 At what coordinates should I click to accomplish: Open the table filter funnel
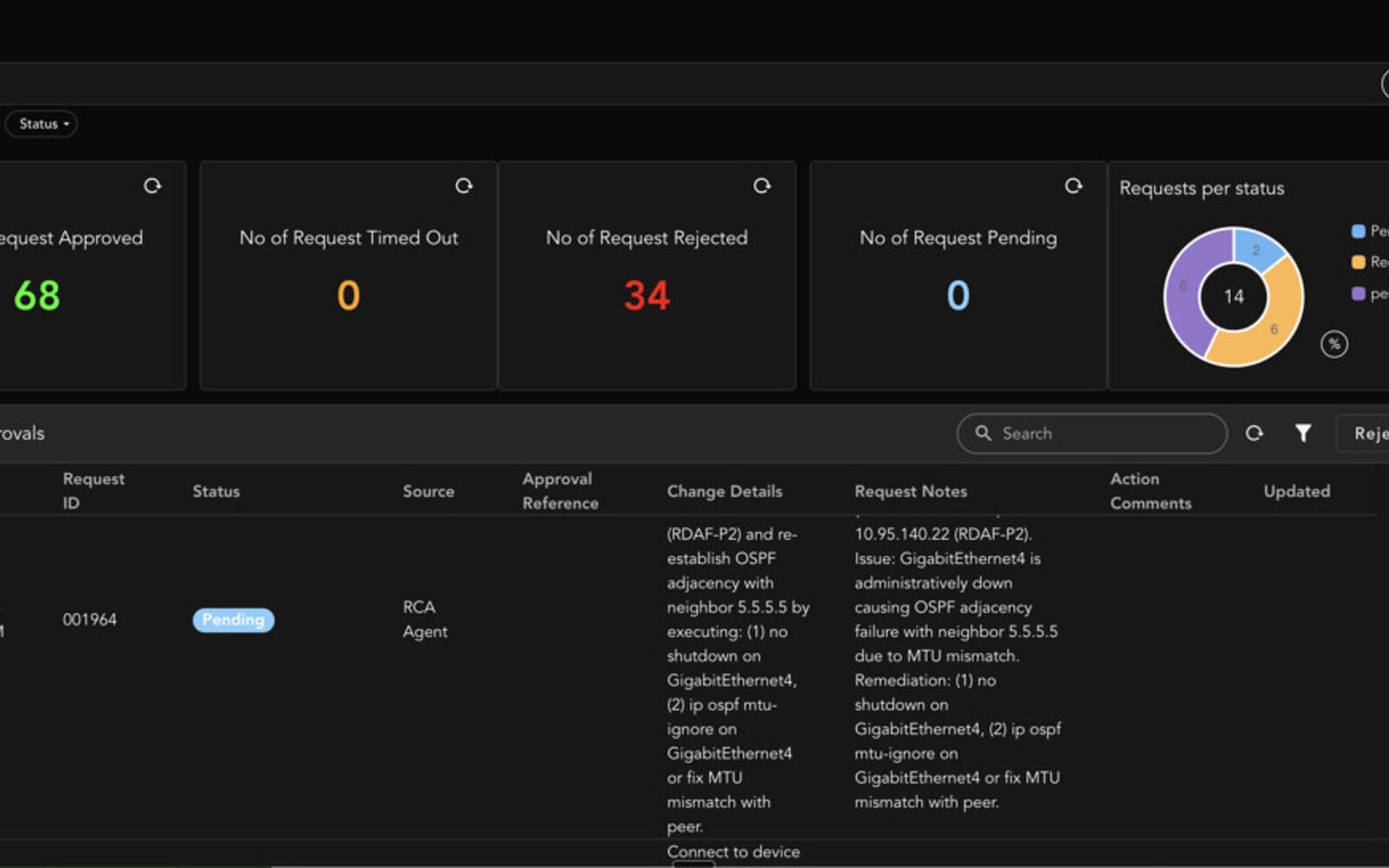click(x=1303, y=433)
